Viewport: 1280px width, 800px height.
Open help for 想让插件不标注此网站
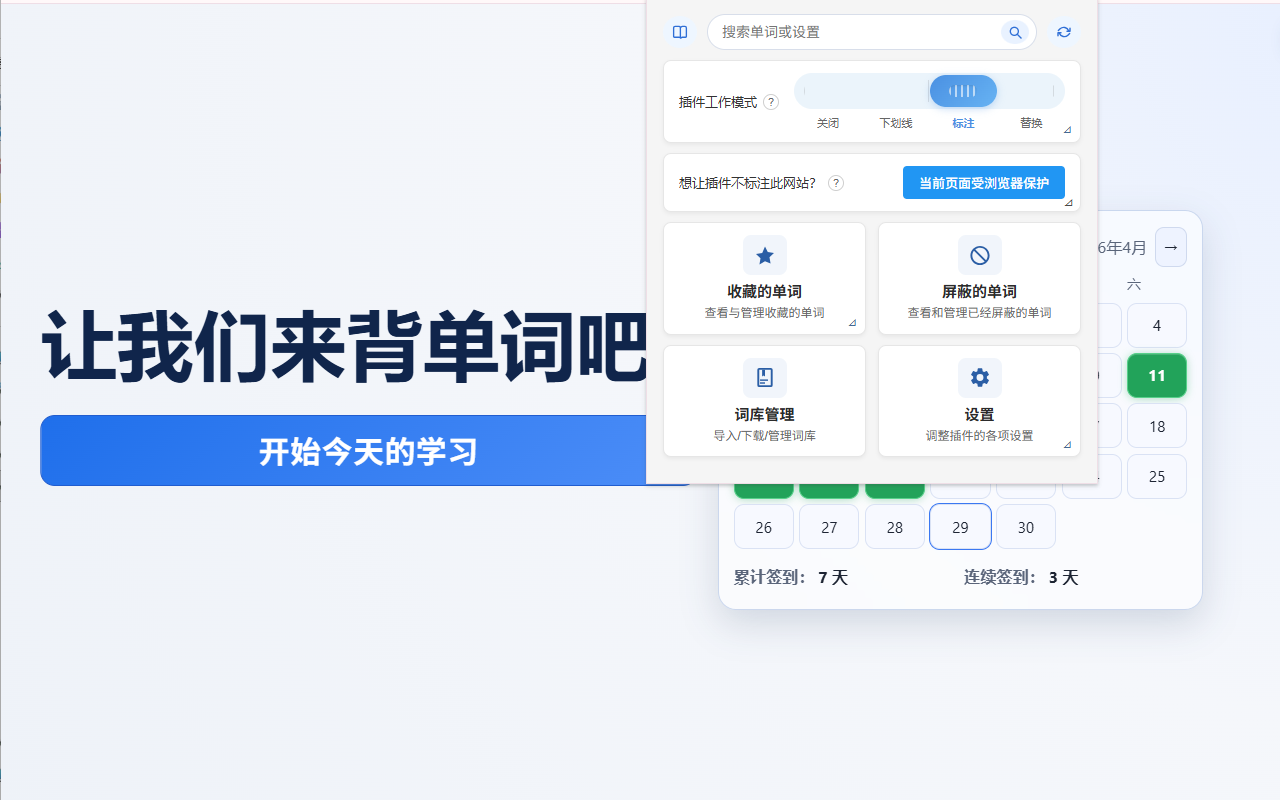836,183
